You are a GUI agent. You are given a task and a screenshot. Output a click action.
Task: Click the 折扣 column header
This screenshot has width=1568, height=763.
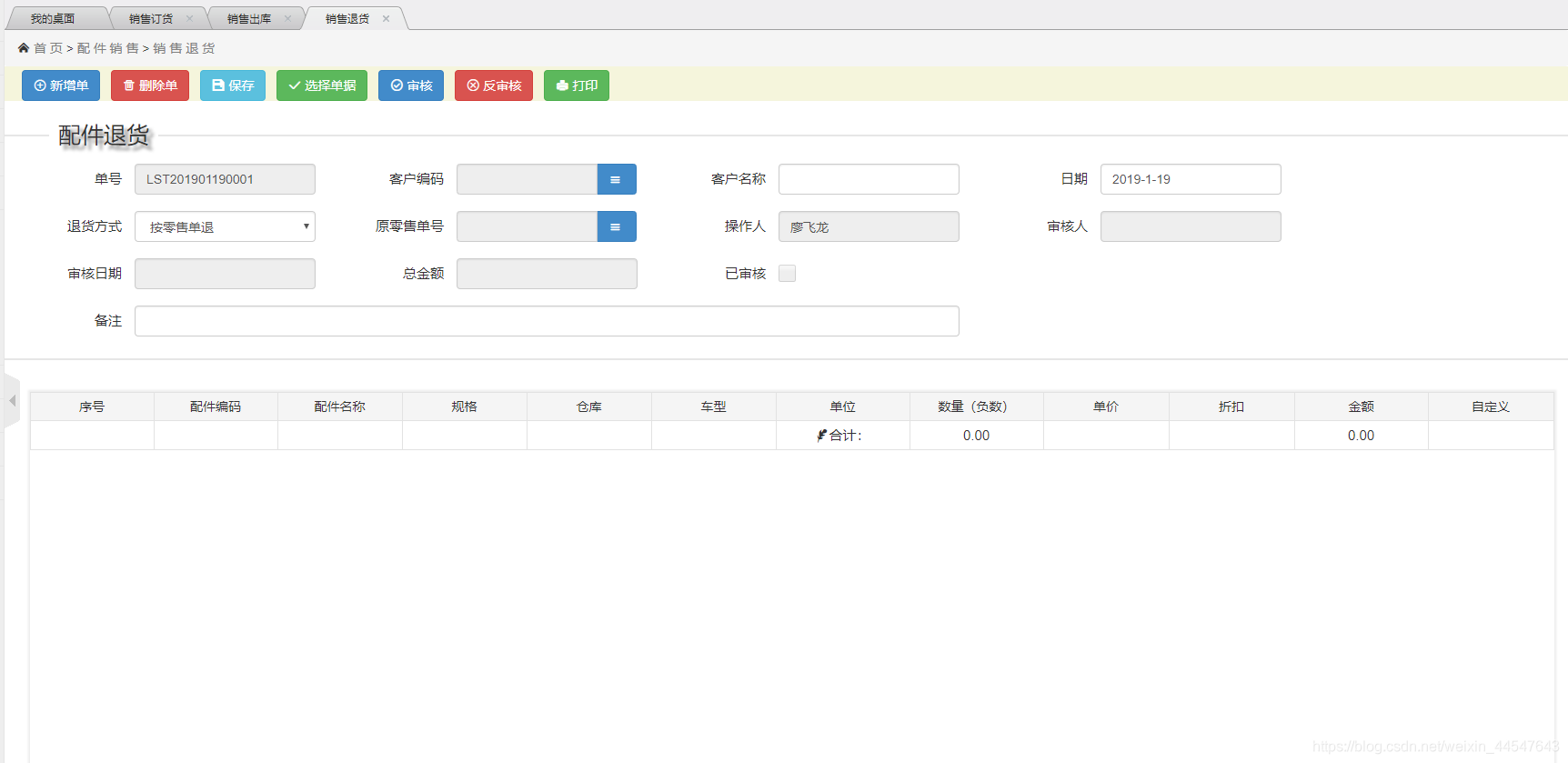(x=1231, y=407)
